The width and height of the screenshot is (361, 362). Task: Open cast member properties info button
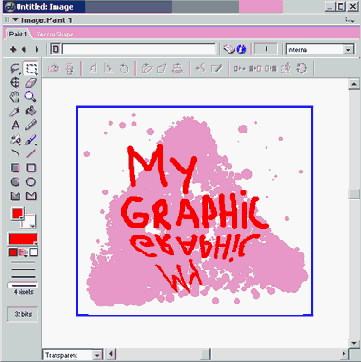pos(241,49)
